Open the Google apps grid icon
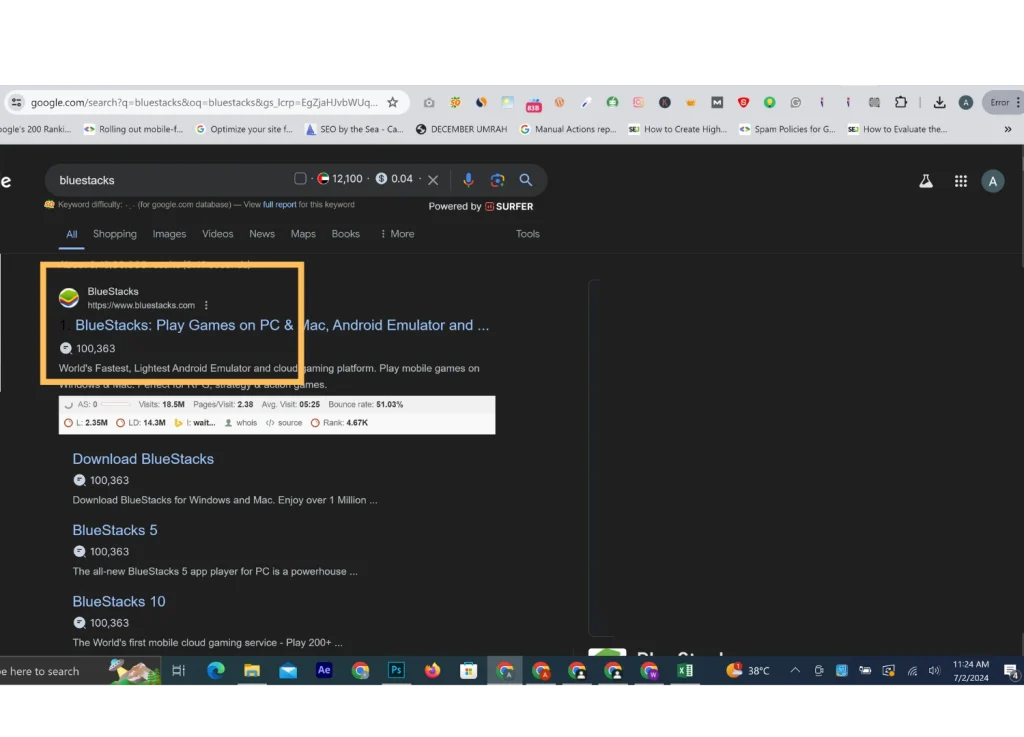 (960, 181)
